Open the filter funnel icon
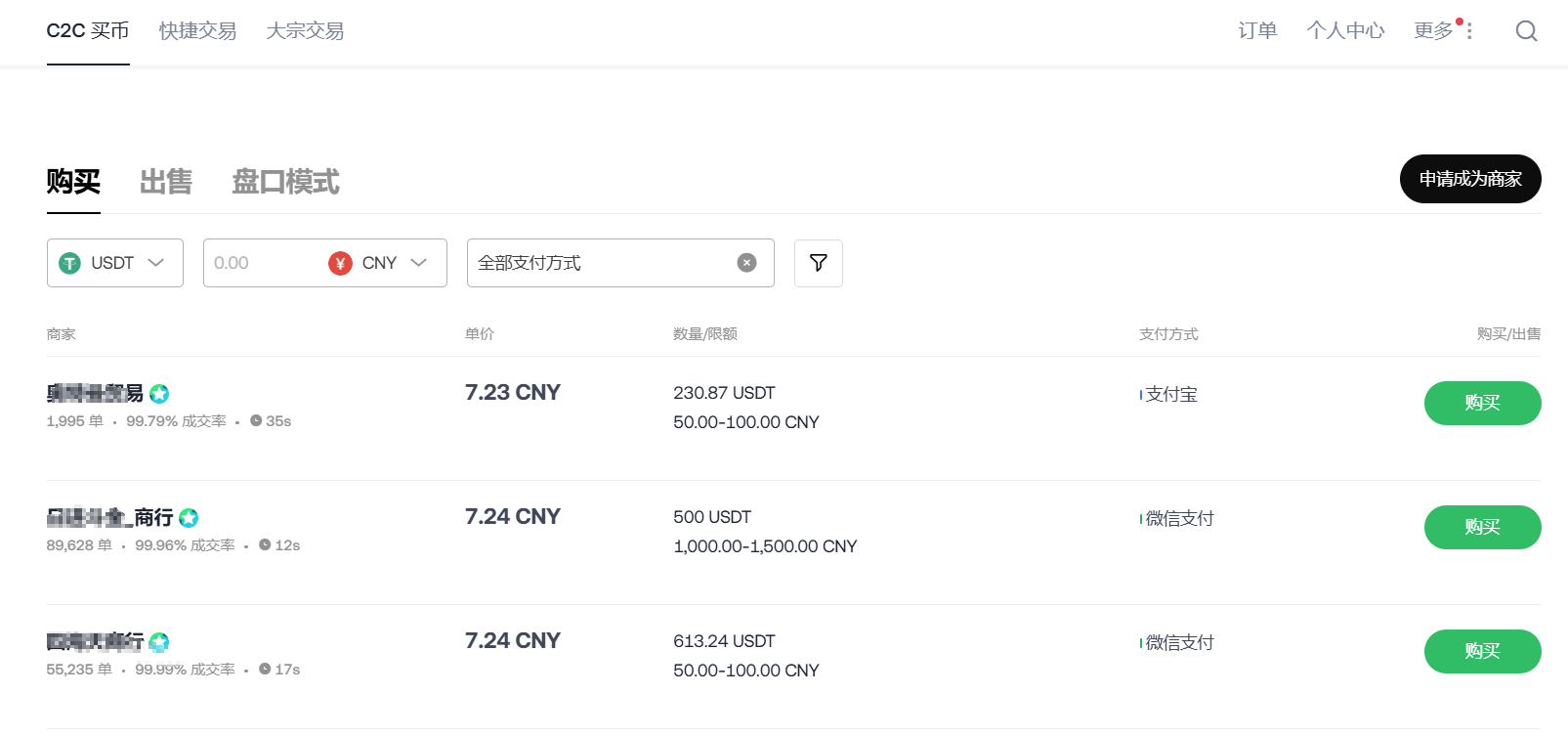1568x737 pixels. [819, 263]
